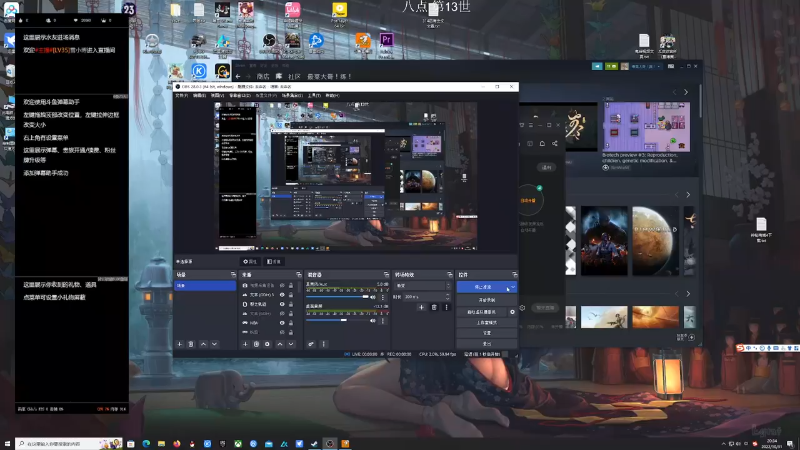Toggle lock on NBA source
The image size is (800, 450).
[291, 323]
